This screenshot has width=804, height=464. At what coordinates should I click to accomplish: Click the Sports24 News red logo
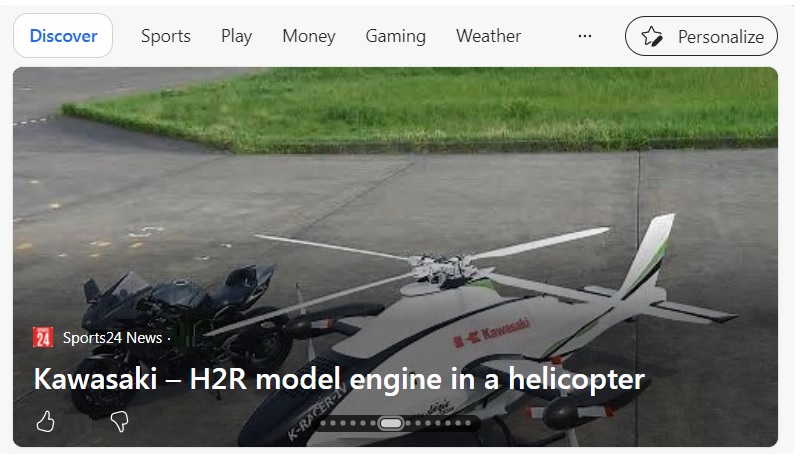click(x=43, y=337)
